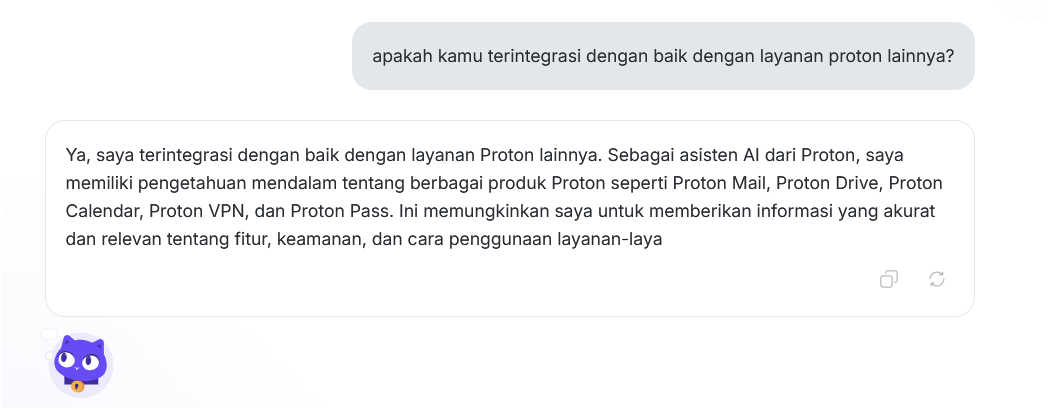
Task: Regenerate the assistant's answer
Action: [937, 279]
